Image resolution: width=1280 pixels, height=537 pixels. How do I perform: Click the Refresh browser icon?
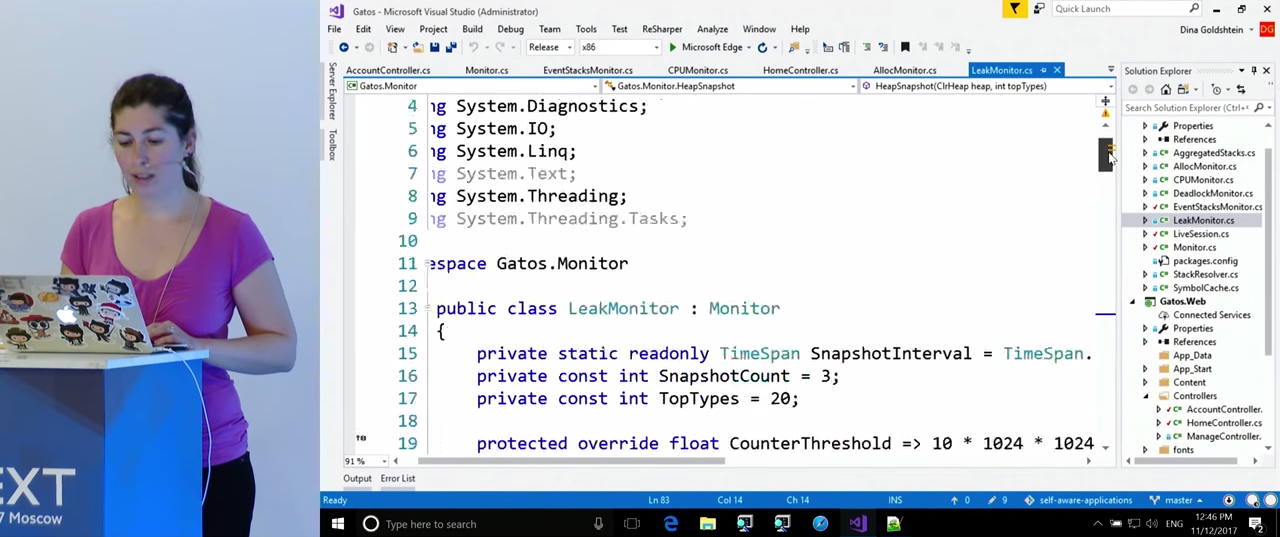coord(762,47)
